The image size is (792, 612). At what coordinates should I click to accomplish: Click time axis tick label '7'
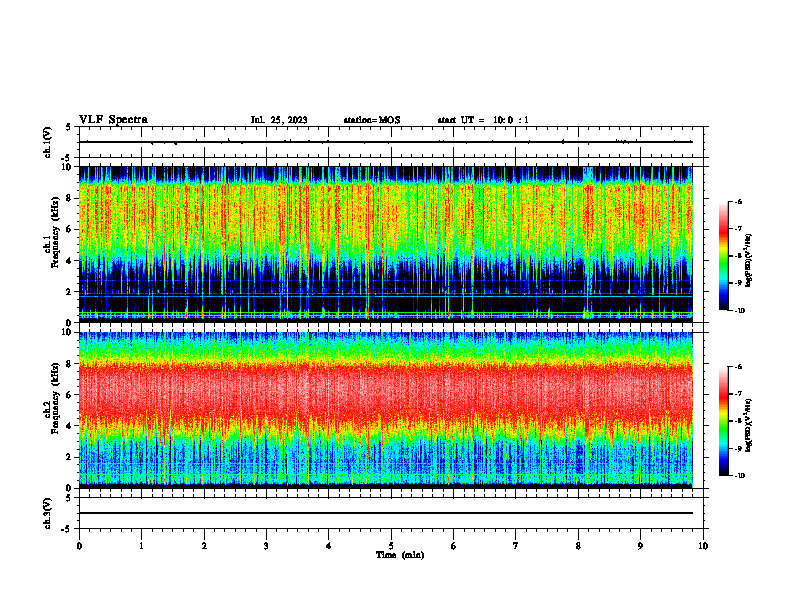click(516, 546)
